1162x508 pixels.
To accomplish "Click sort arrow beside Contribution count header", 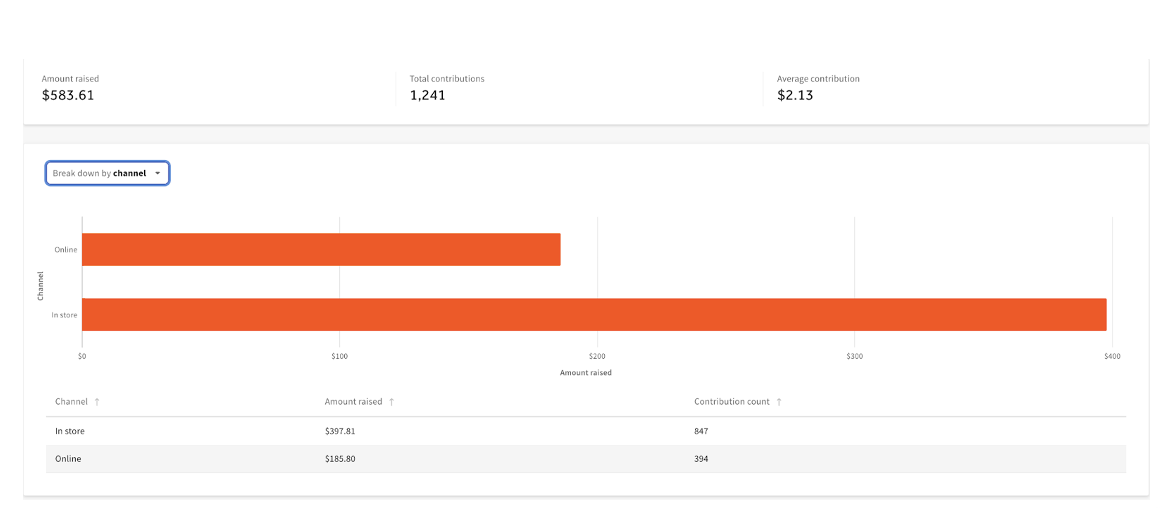I will coord(779,402).
